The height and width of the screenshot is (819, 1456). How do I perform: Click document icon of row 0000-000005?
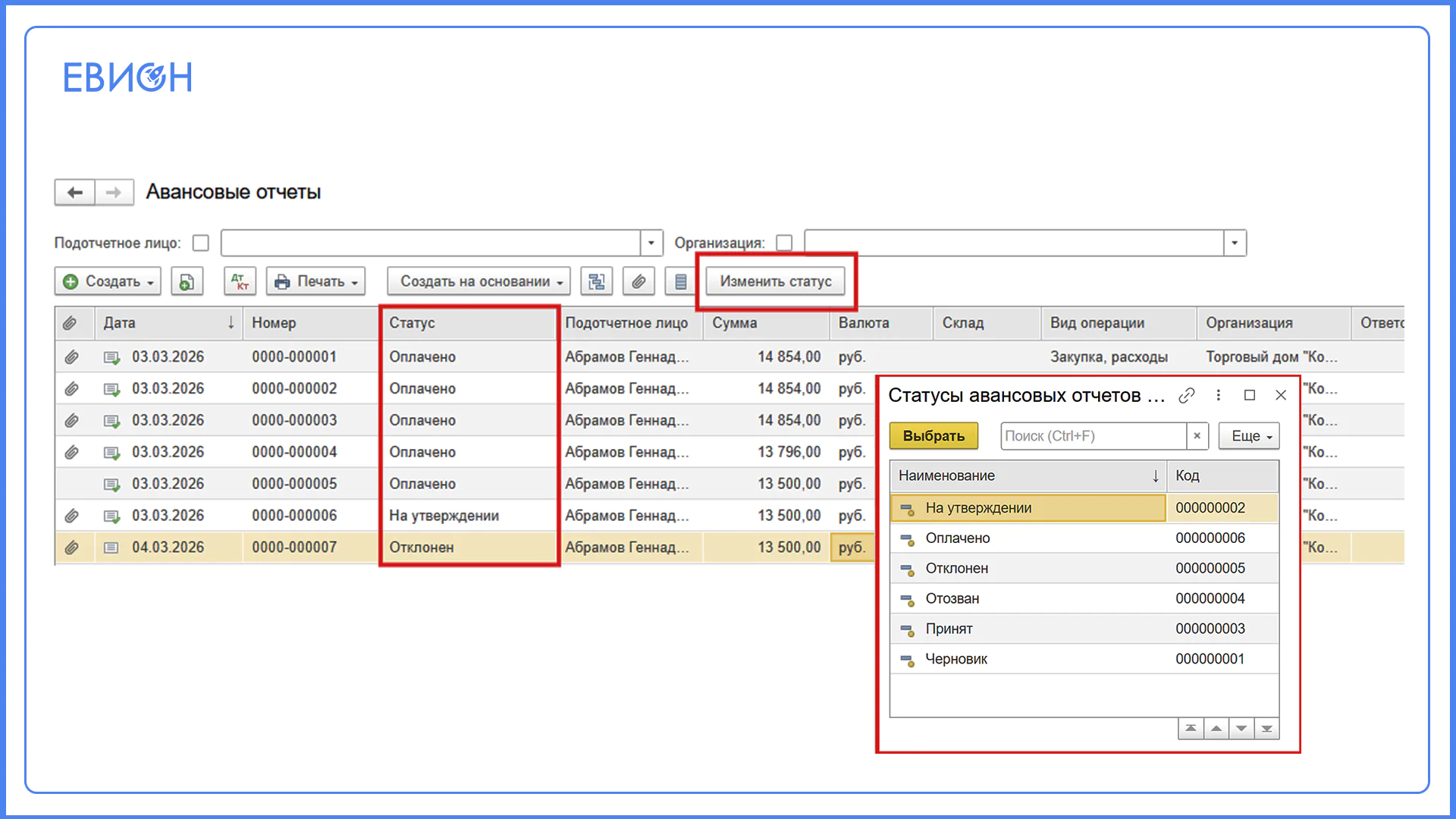[111, 484]
